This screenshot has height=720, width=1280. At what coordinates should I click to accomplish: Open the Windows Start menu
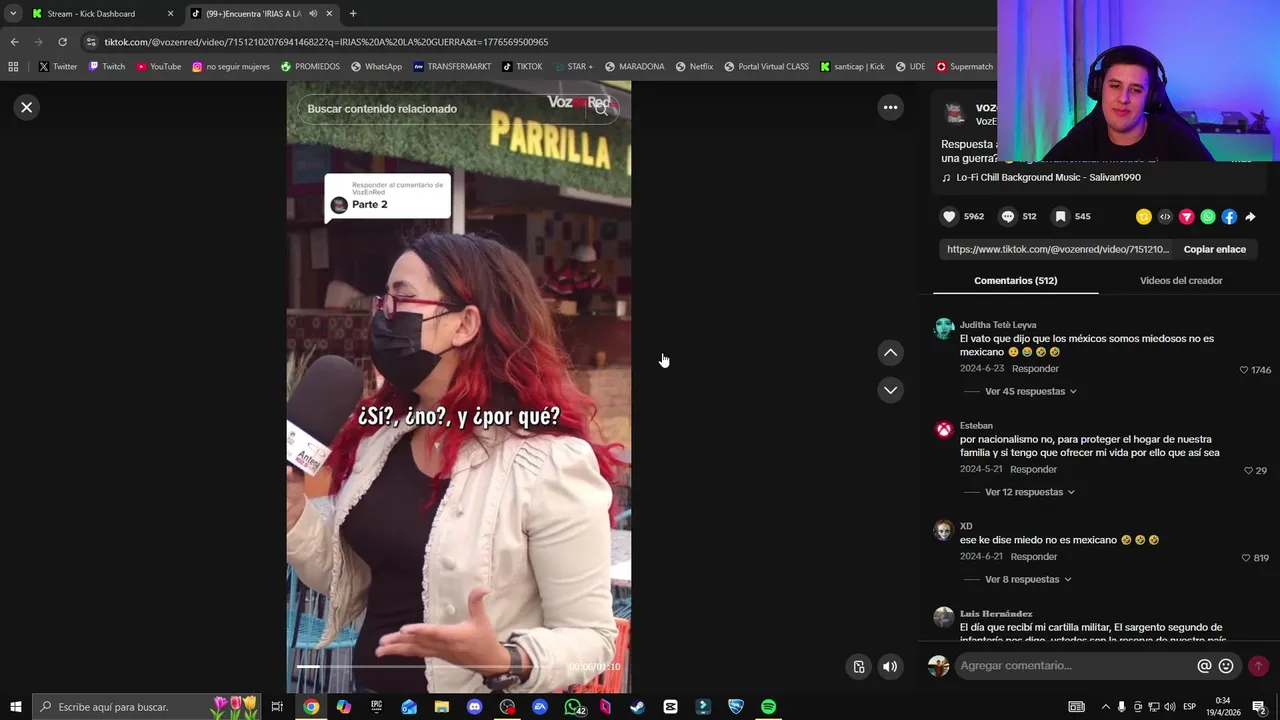click(x=16, y=707)
